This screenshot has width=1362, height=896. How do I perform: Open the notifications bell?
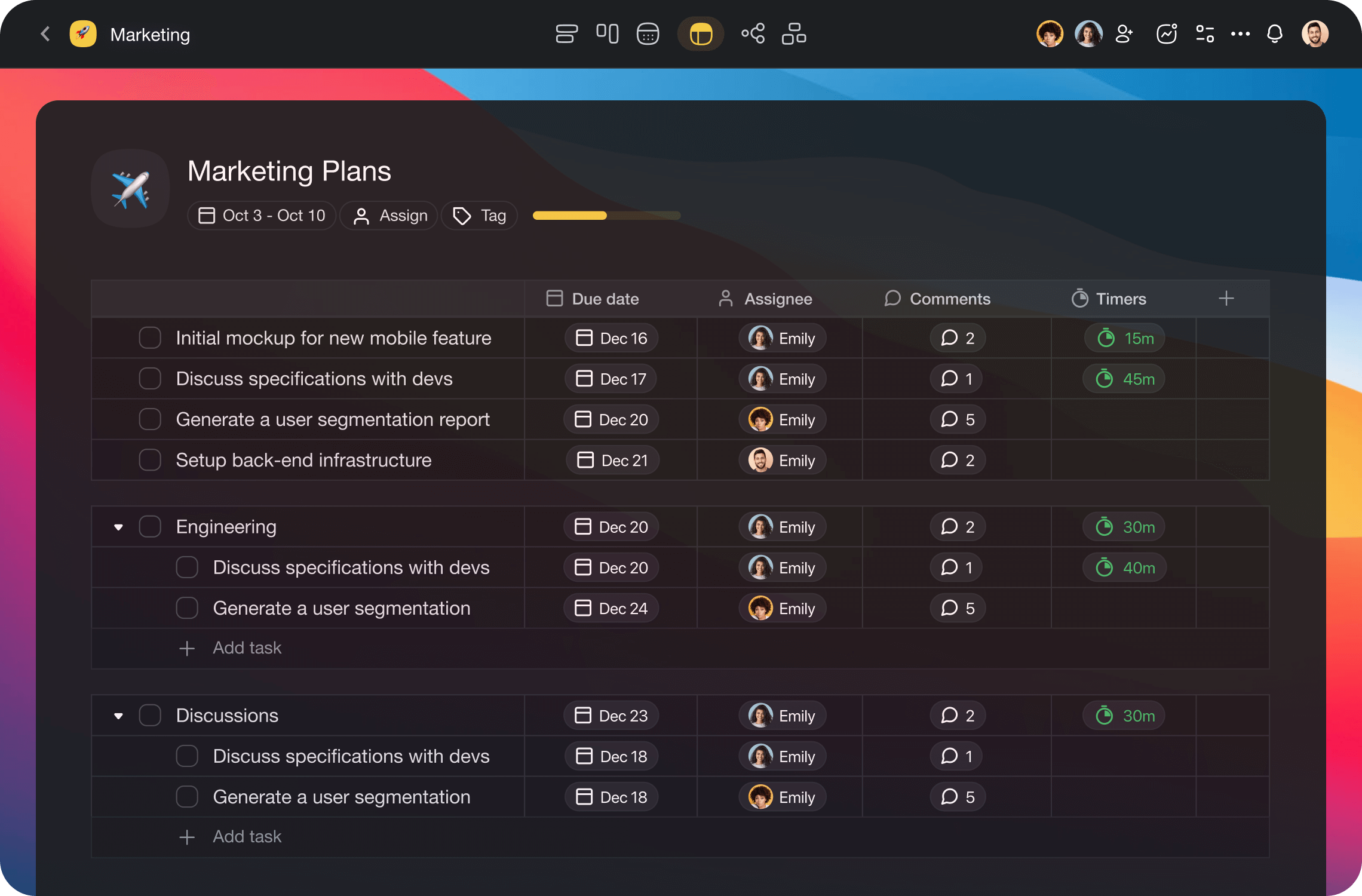(x=1274, y=34)
